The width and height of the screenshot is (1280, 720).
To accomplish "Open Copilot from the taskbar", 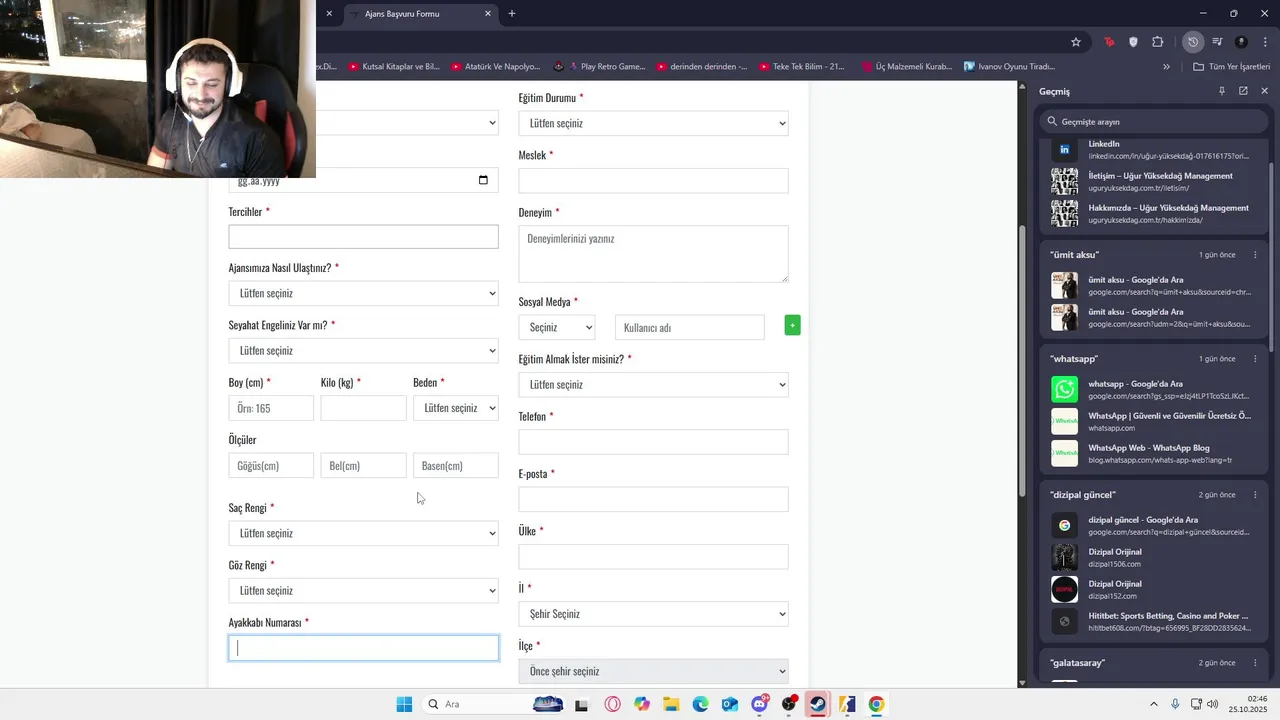I will [642, 704].
